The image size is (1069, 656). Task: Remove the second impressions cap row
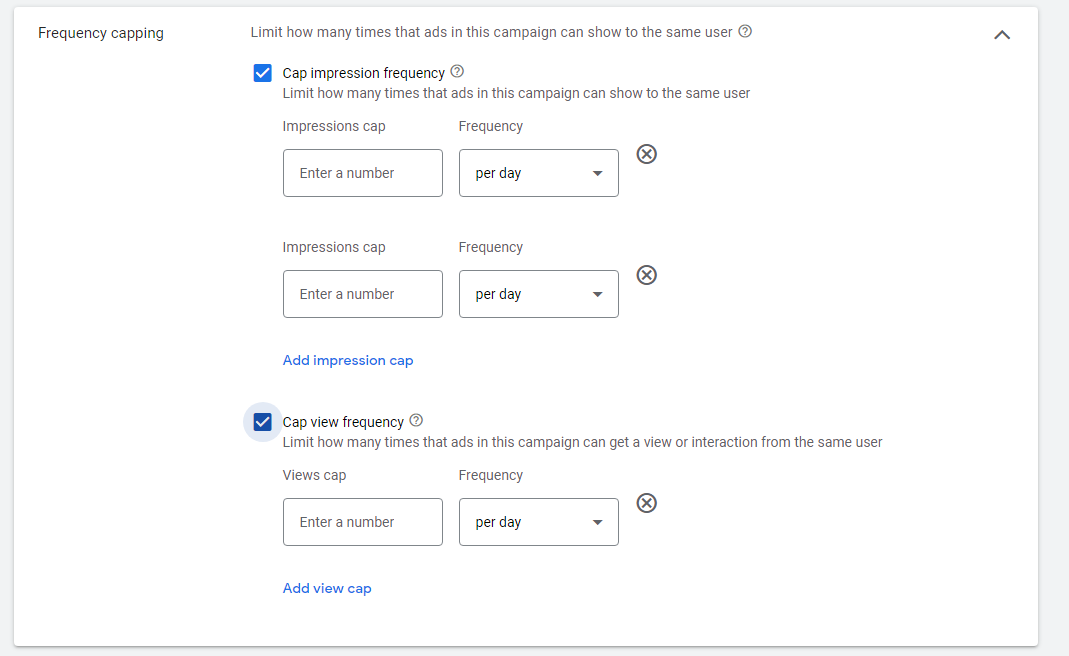tap(647, 275)
